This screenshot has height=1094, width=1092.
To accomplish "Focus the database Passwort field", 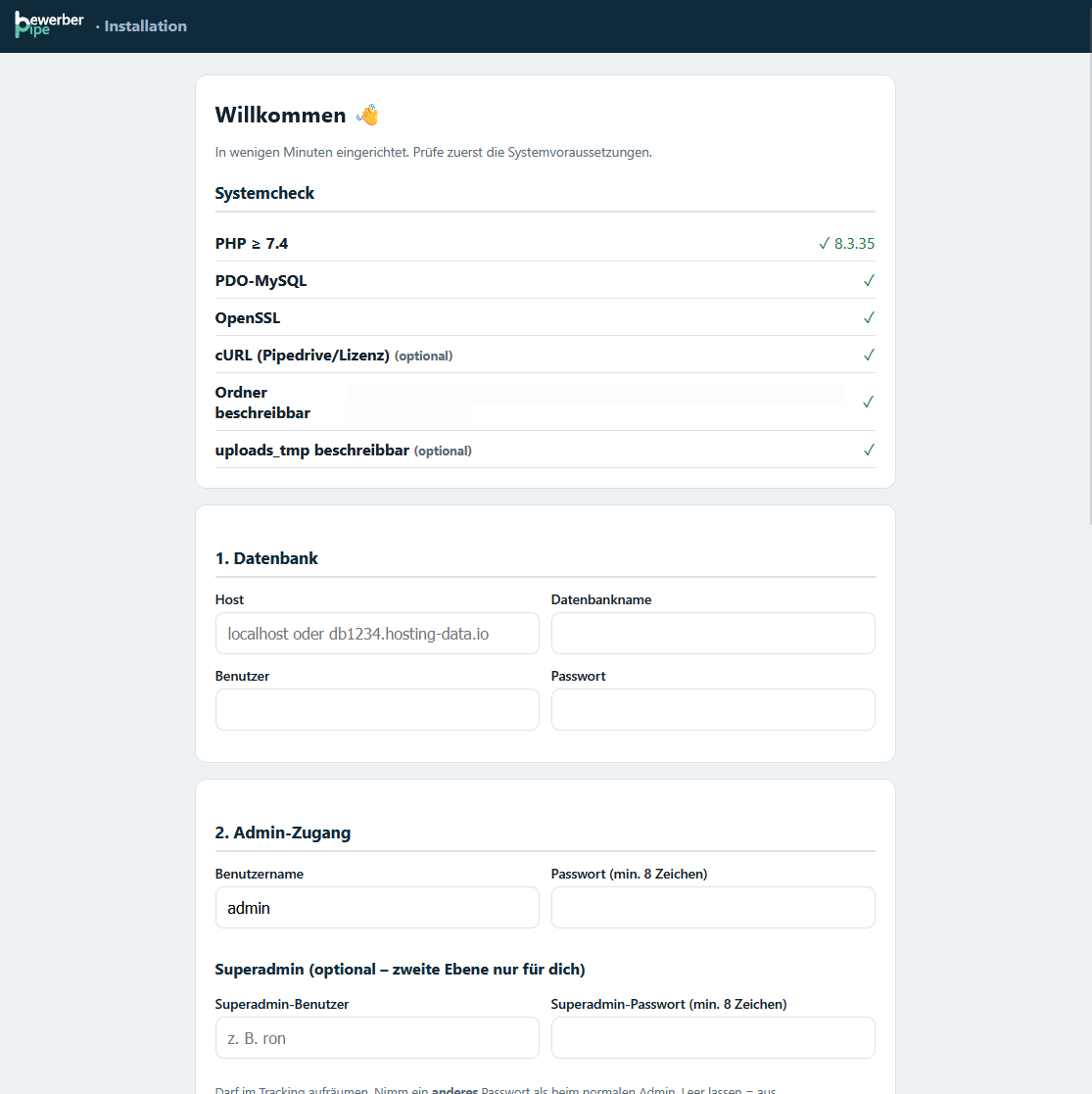I will (x=713, y=709).
